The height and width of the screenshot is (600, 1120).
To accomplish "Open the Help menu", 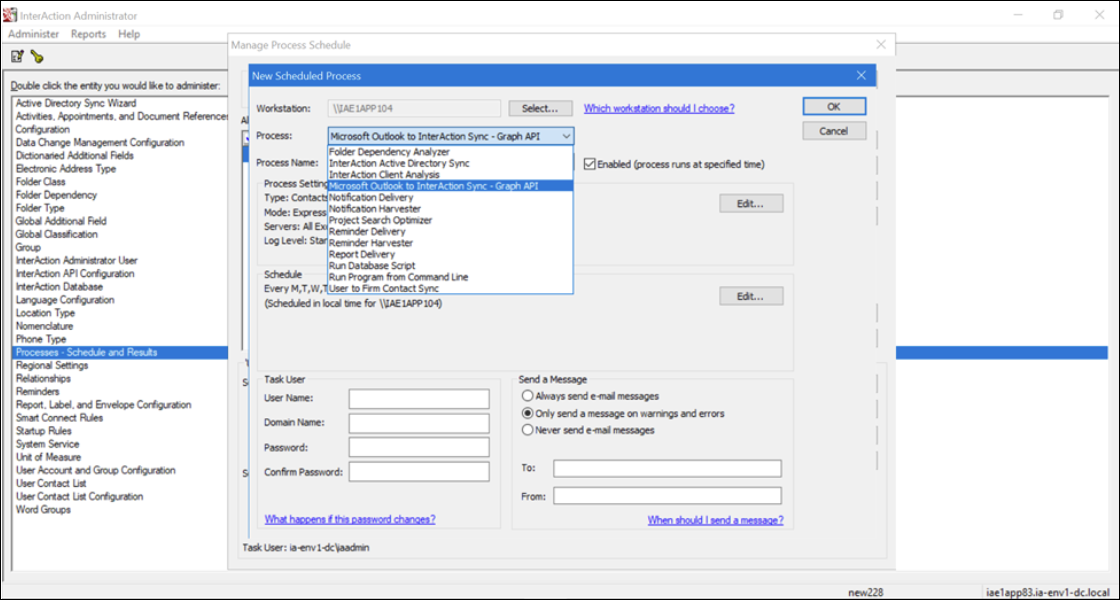I will pos(129,34).
